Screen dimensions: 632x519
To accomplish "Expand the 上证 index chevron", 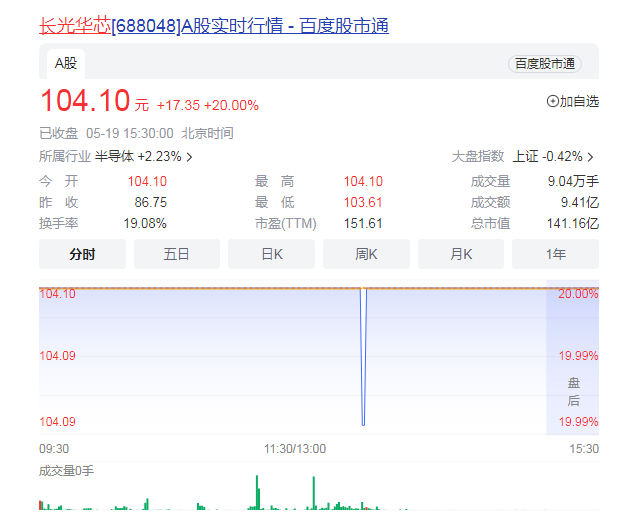I will point(590,157).
